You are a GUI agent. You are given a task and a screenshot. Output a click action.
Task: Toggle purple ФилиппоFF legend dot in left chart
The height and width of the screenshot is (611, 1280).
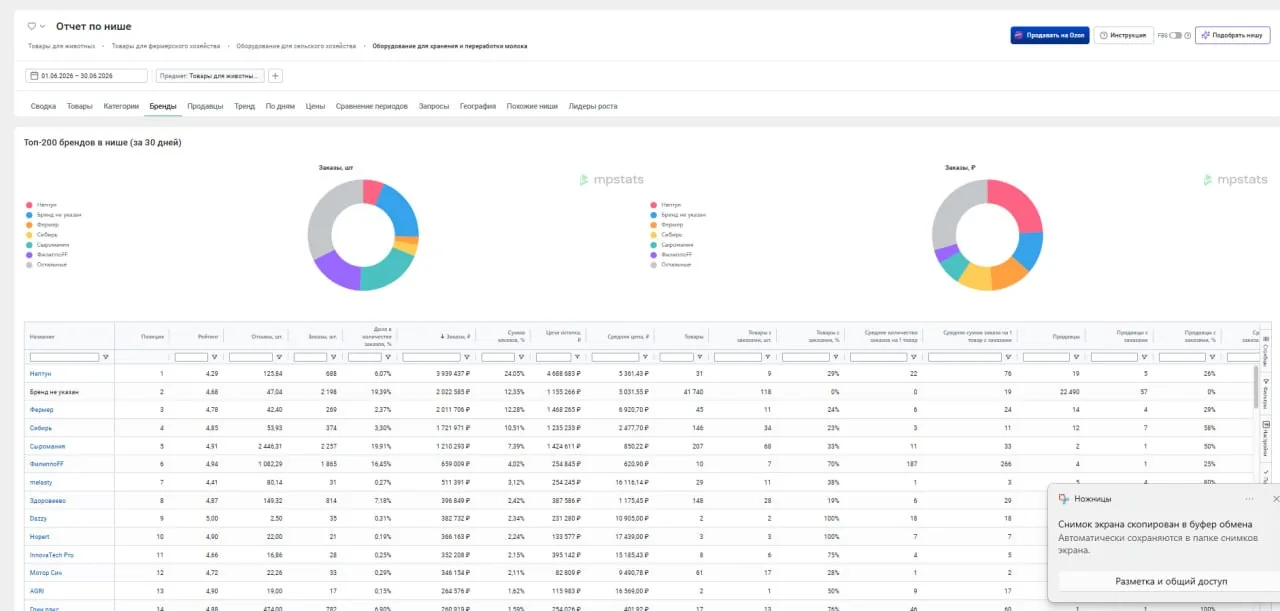29,255
